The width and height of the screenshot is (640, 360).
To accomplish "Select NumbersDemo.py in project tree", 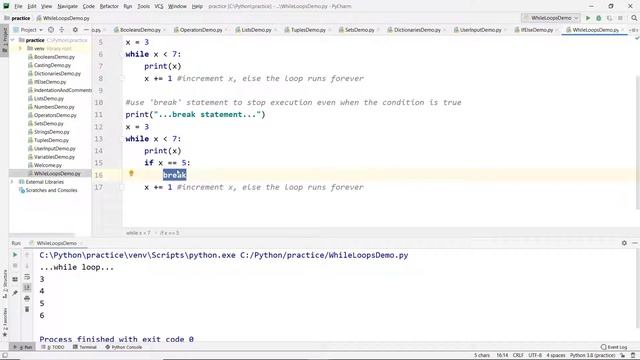I will pos(54,107).
